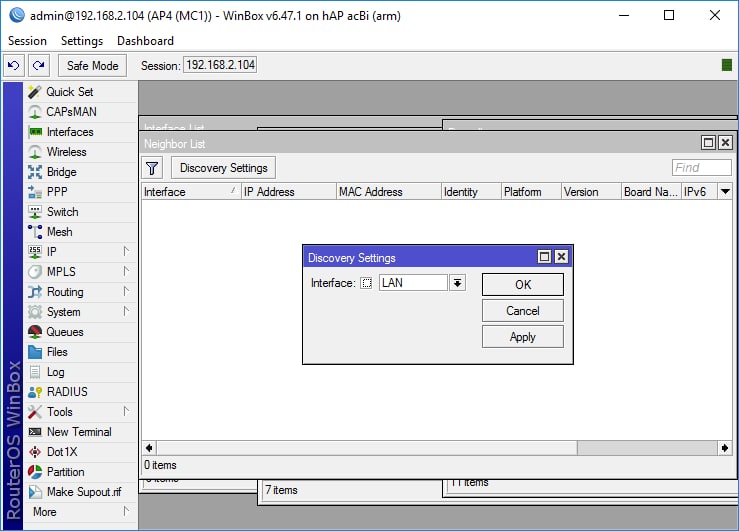Click the Neighbor List horizontal scrollbar thumb

pyautogui.click(x=367, y=448)
